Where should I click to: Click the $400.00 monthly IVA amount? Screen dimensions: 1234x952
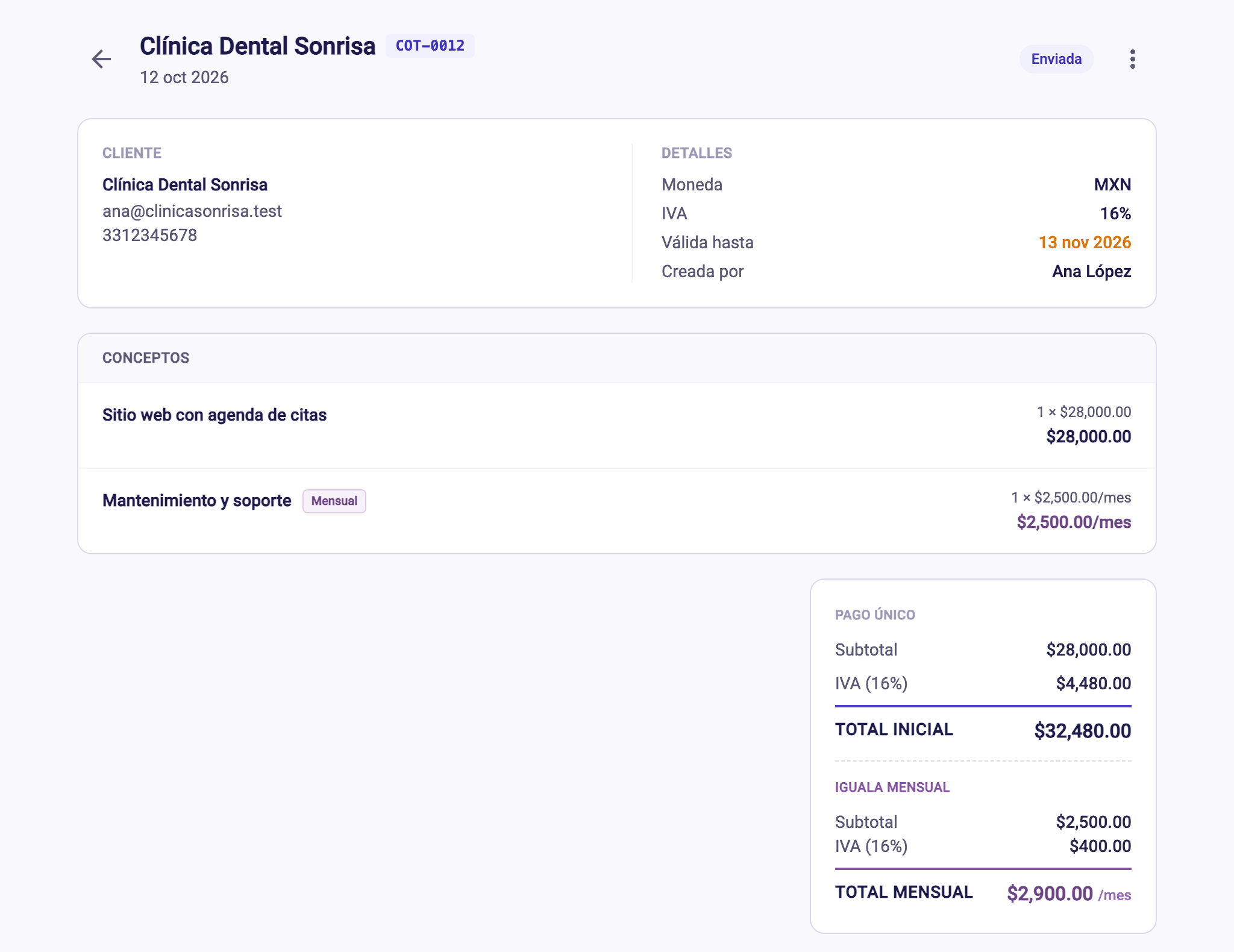click(x=1100, y=846)
